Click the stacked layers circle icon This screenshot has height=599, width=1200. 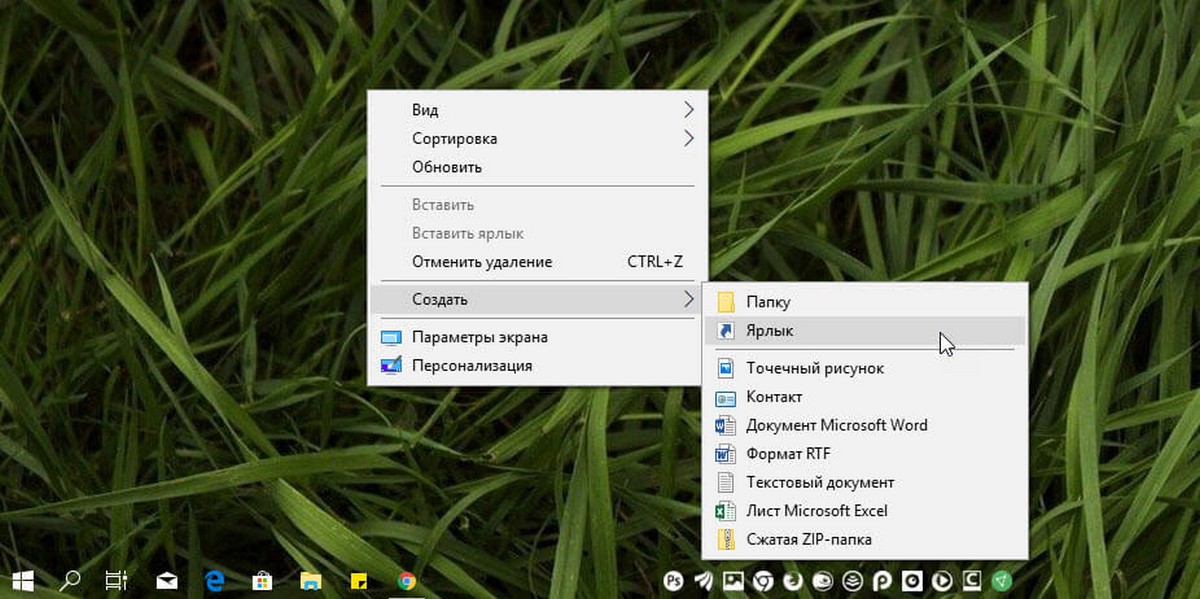point(852,580)
